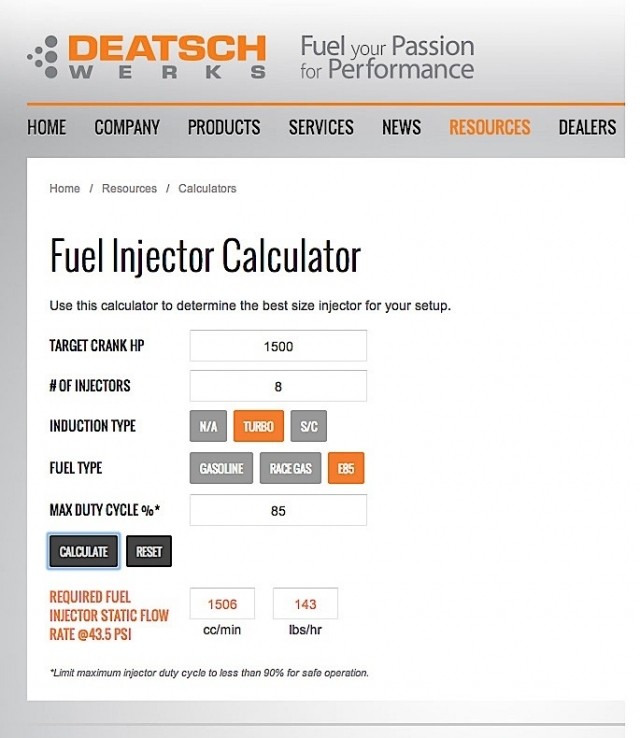Focus the # of Injectors field
This screenshot has width=640, height=738.
pos(278,386)
